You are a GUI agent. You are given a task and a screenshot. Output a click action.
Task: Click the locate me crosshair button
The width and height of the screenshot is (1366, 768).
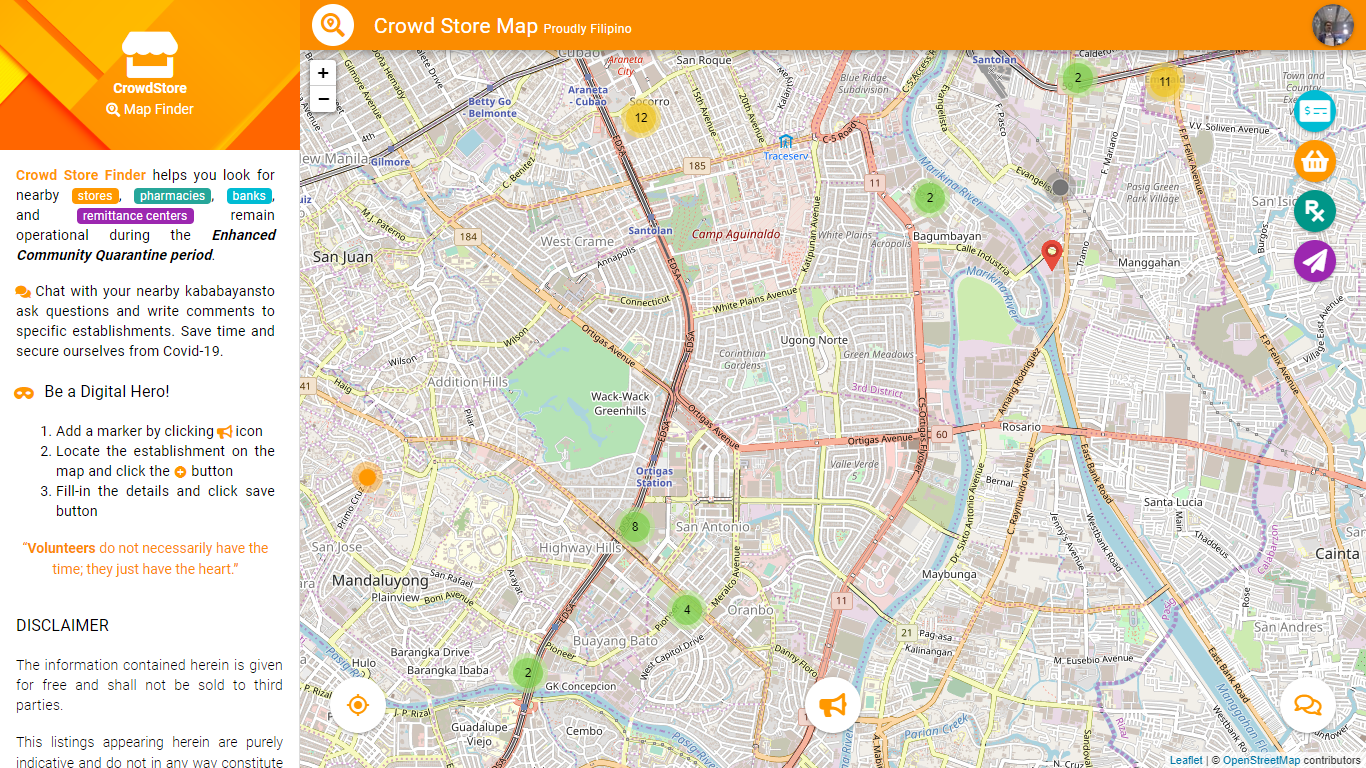(x=358, y=705)
